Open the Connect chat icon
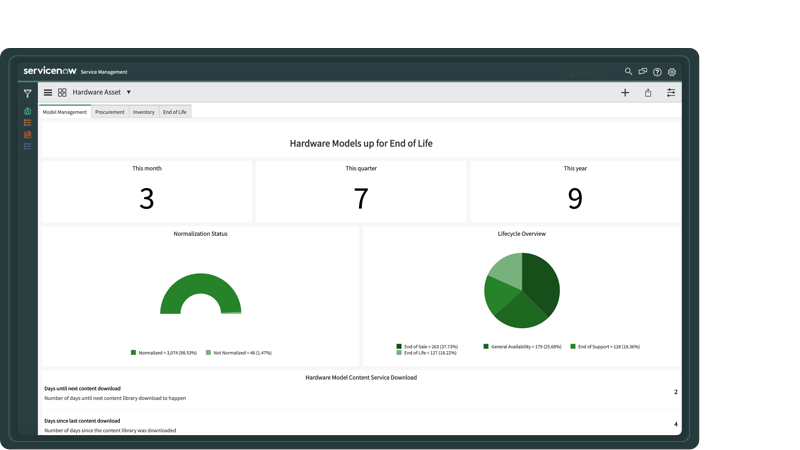This screenshot has width=800, height=450. [x=643, y=71]
